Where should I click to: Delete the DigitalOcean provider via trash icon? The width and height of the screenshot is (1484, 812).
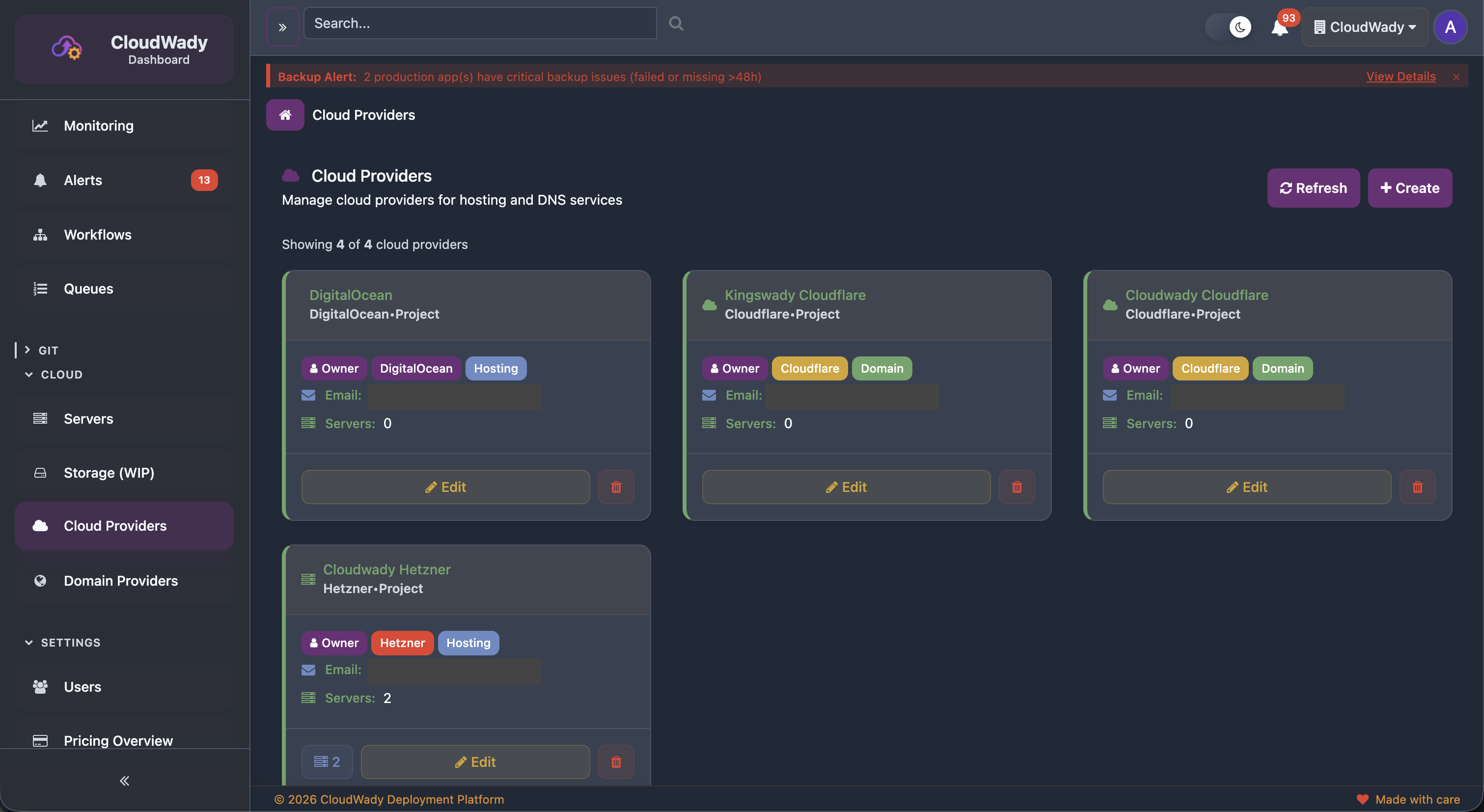[616, 487]
